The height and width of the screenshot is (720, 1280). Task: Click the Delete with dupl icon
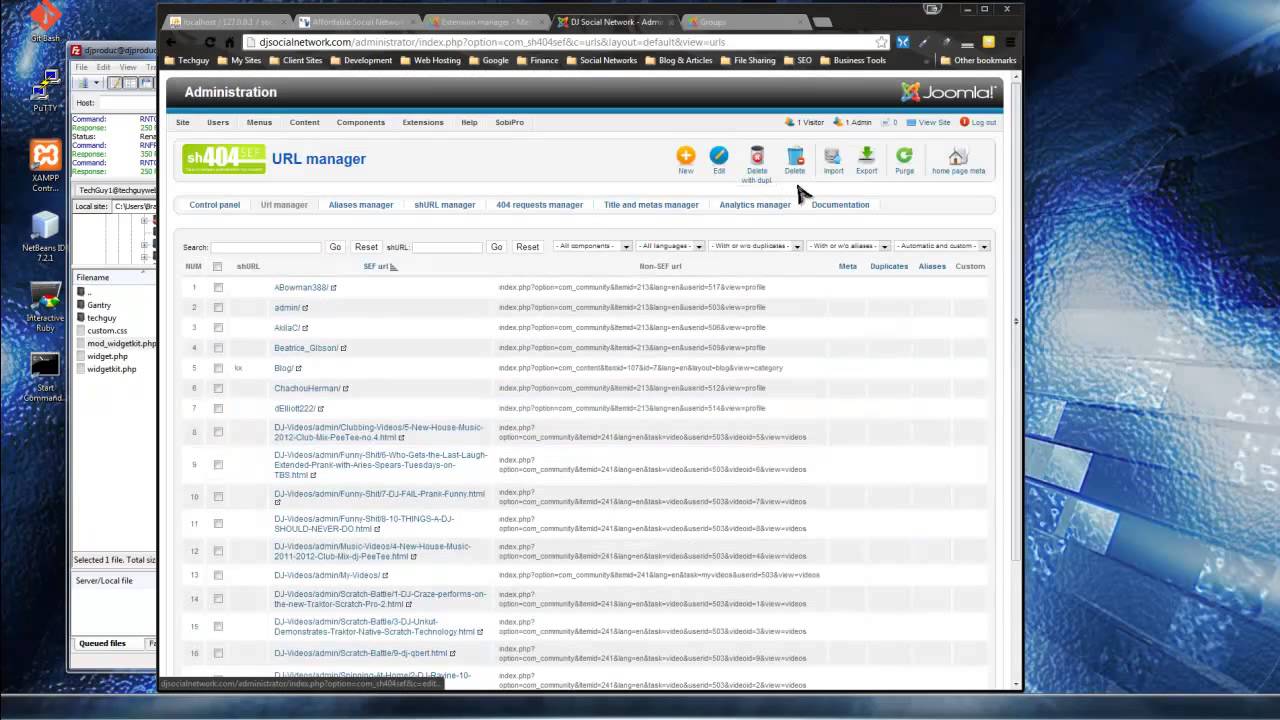click(x=757, y=155)
